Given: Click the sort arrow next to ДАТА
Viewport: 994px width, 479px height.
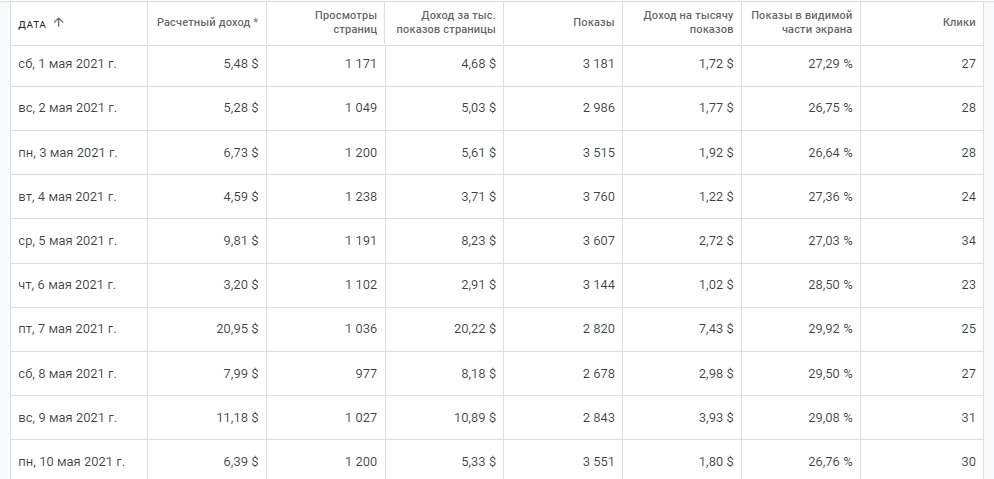Looking at the screenshot, I should pos(58,22).
